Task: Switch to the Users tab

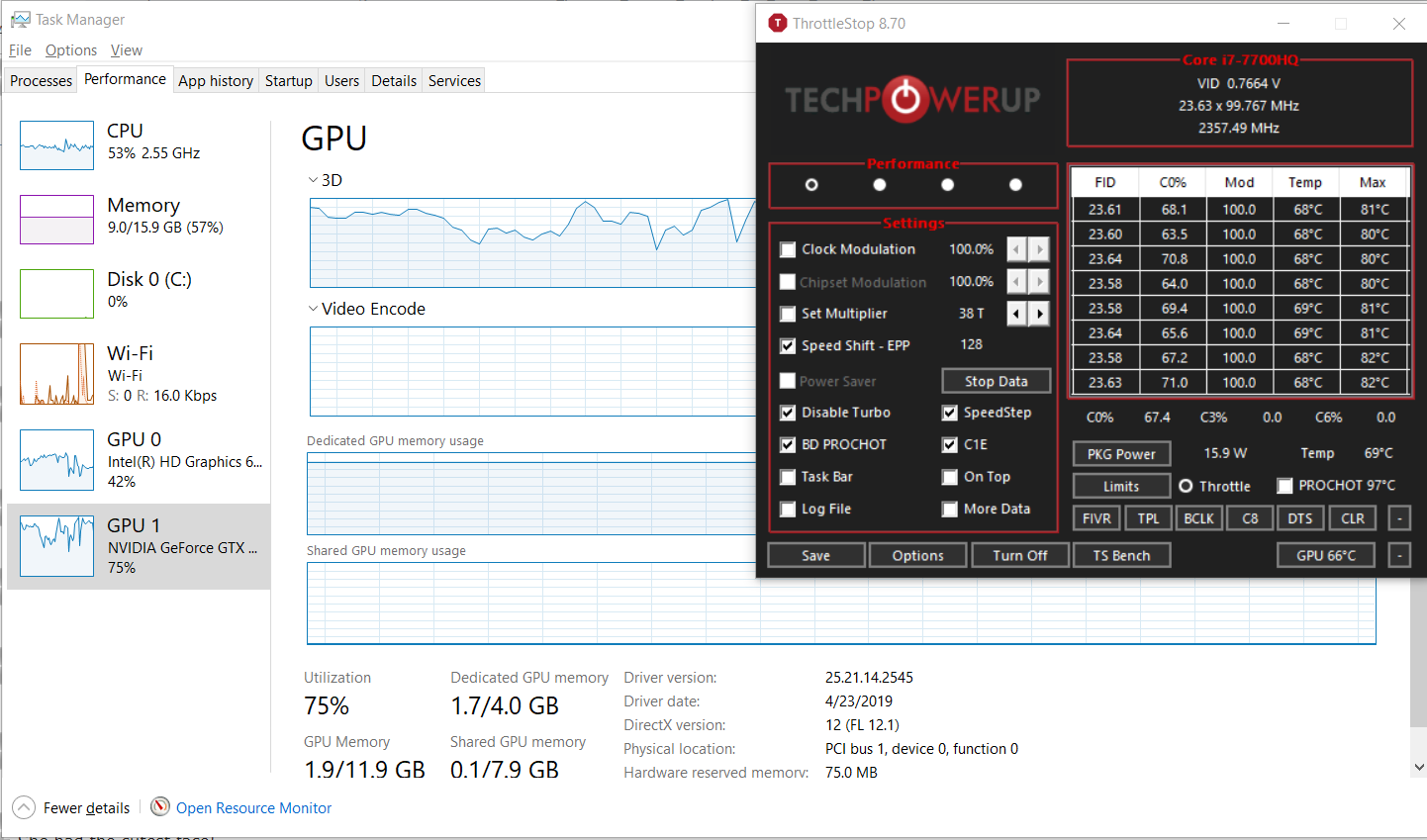Action: (x=342, y=81)
